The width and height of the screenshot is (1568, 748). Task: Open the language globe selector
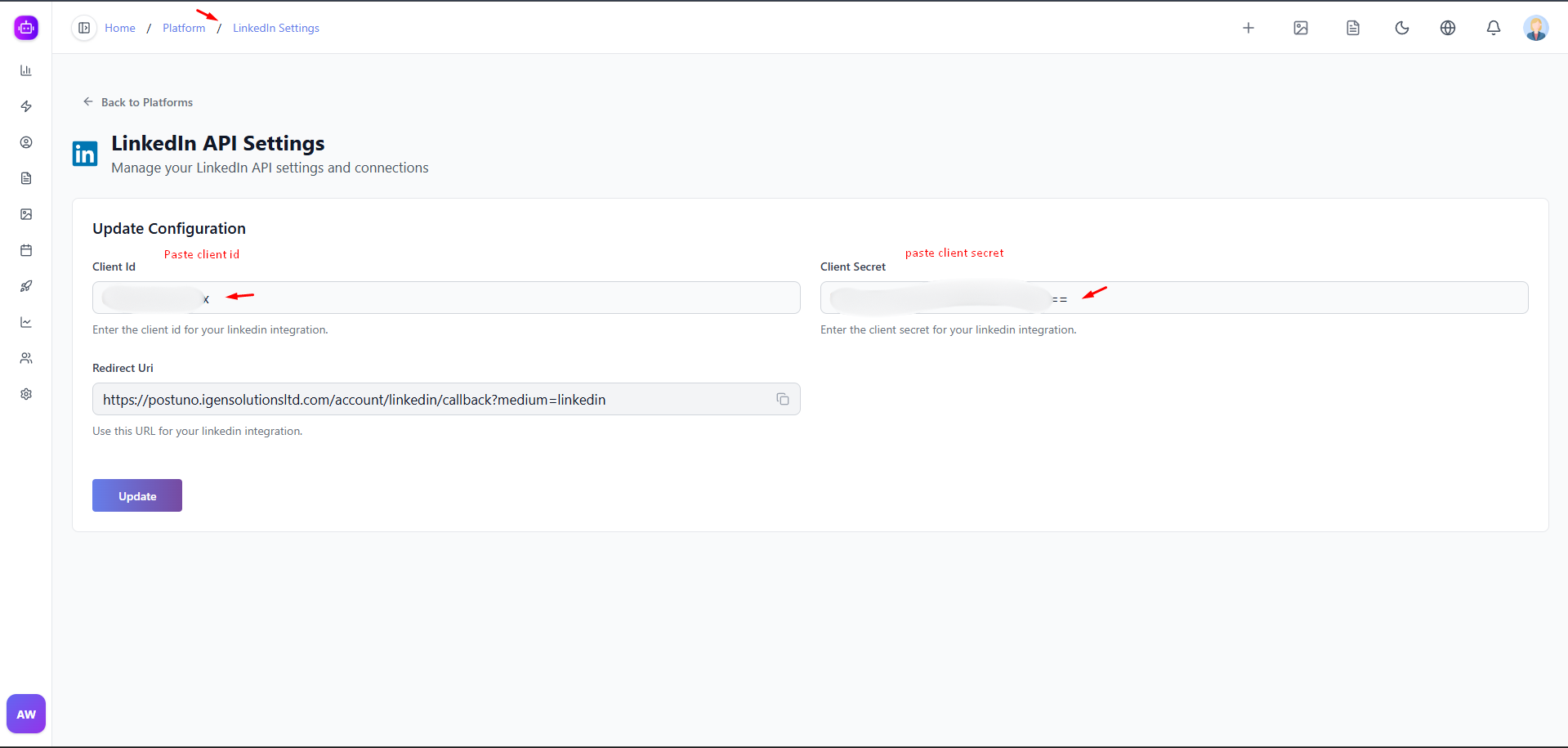click(1447, 28)
